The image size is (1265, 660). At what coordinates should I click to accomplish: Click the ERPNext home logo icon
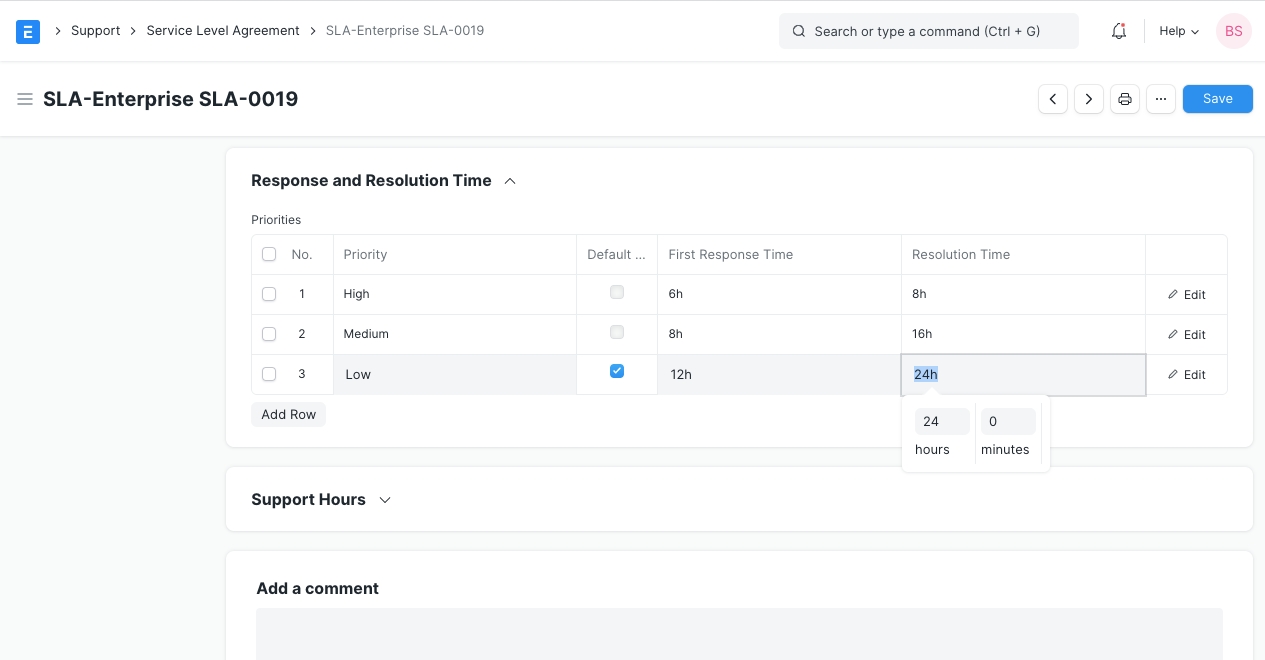(x=28, y=31)
